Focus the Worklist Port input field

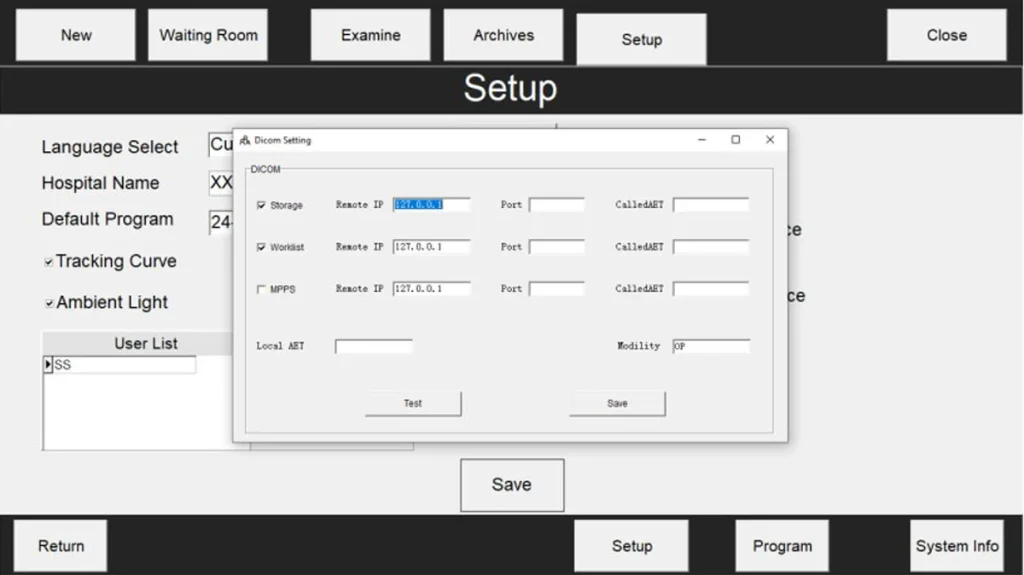tap(556, 247)
